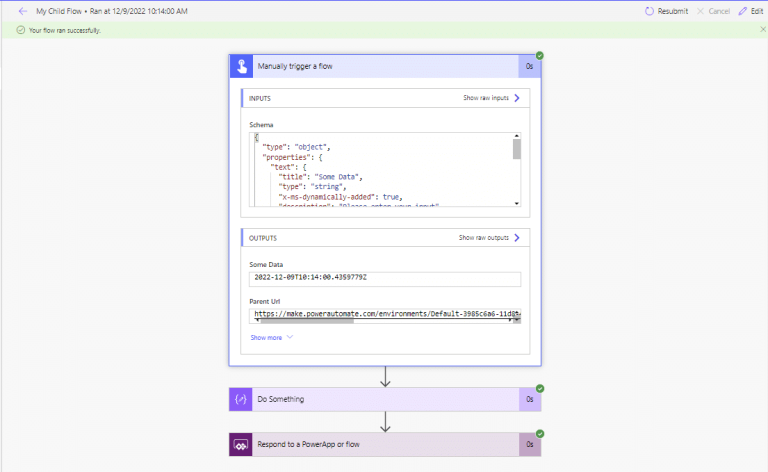
Task: Click the Schema scrollbar up arrow
Action: tap(517, 136)
